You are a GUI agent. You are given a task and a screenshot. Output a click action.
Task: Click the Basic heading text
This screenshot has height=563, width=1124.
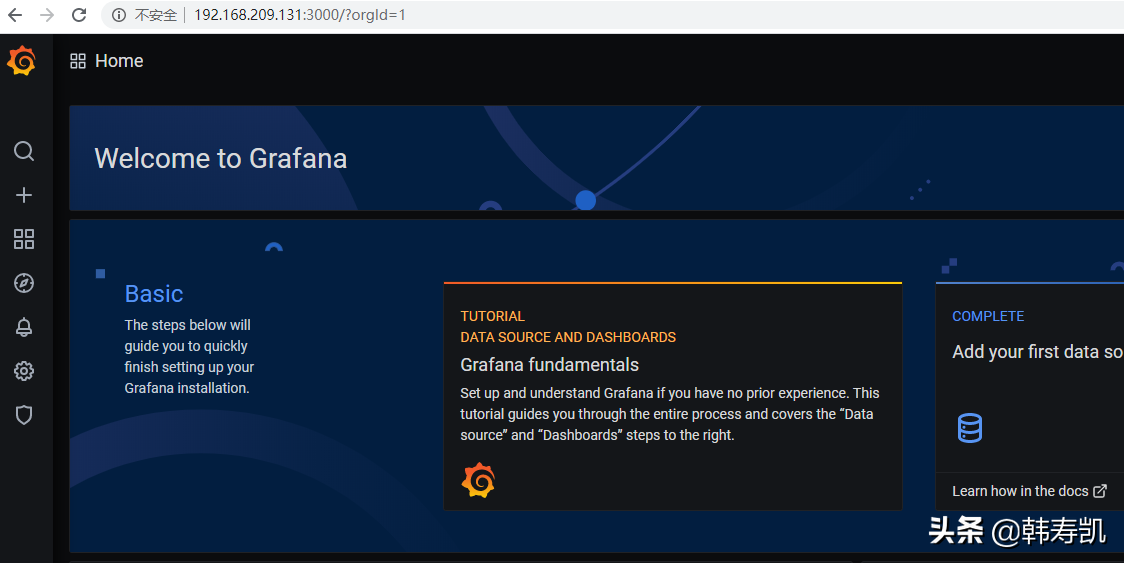click(154, 294)
